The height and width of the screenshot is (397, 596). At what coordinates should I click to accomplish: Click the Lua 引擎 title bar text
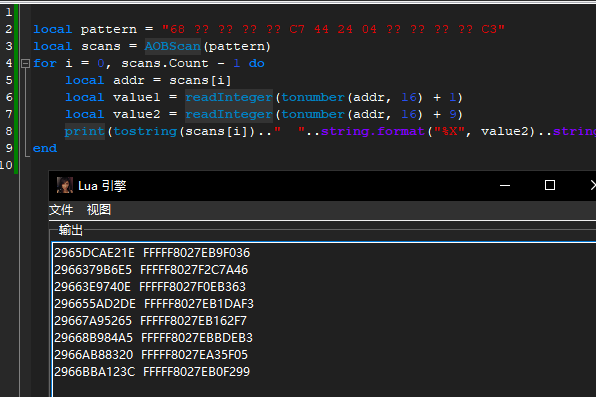[x=102, y=186]
